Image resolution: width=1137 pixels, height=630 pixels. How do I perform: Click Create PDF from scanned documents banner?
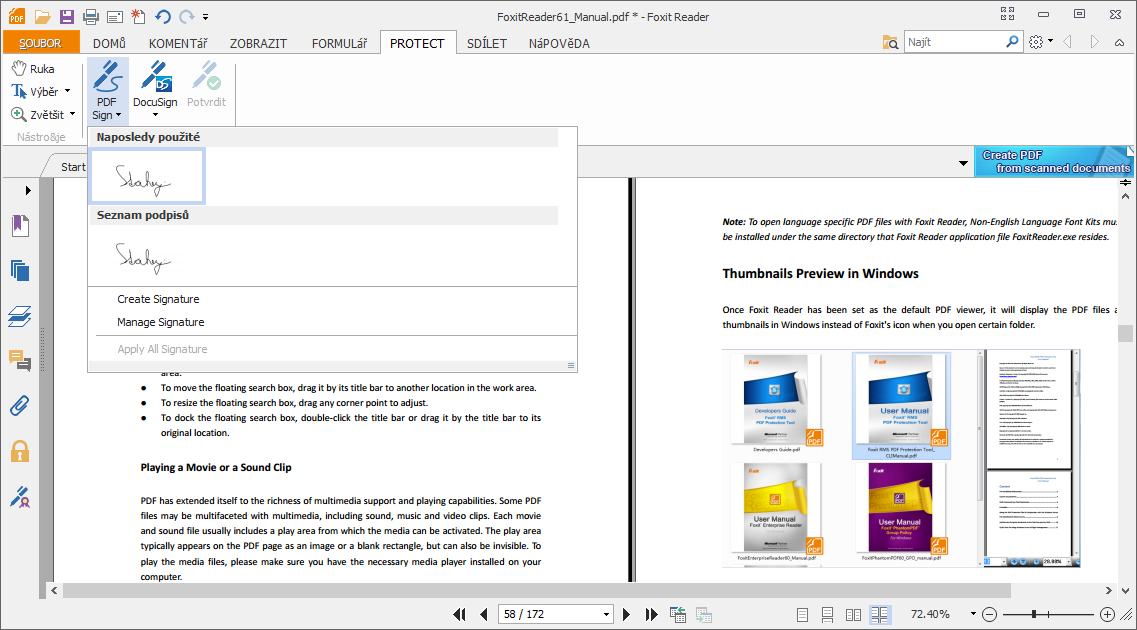coord(1054,161)
